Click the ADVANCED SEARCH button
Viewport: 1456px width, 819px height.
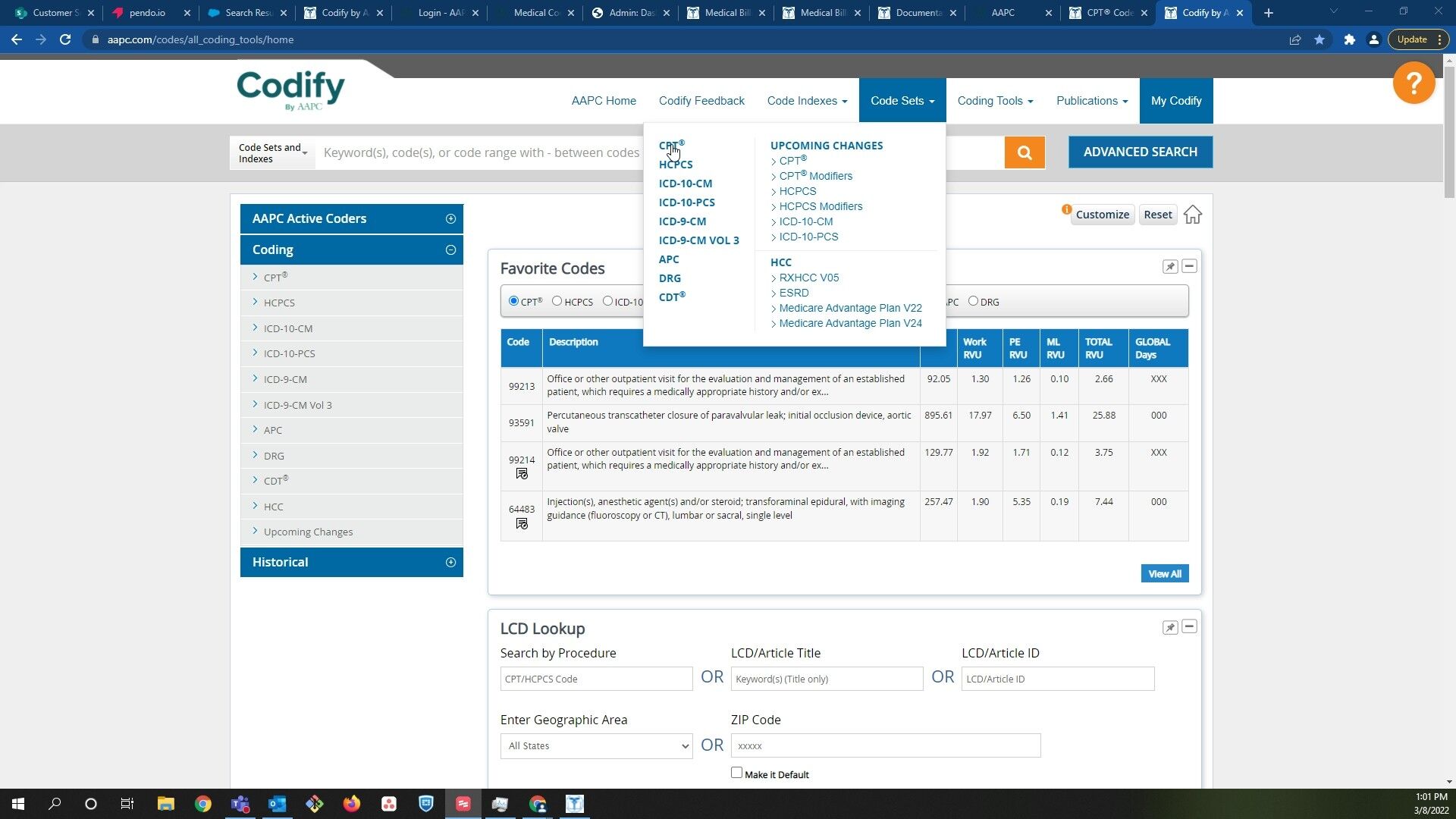tap(1141, 152)
